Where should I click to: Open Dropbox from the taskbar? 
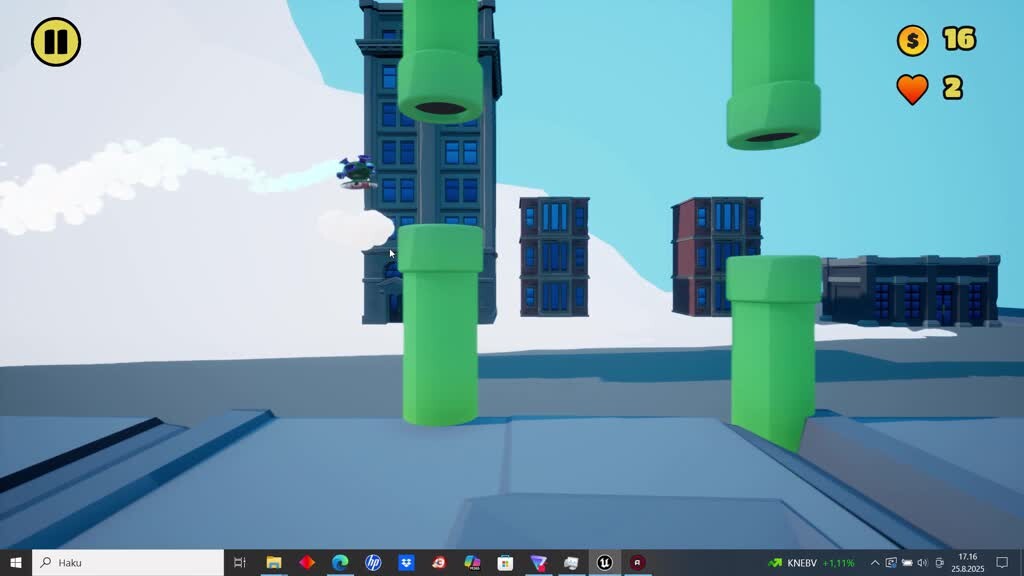coord(406,563)
